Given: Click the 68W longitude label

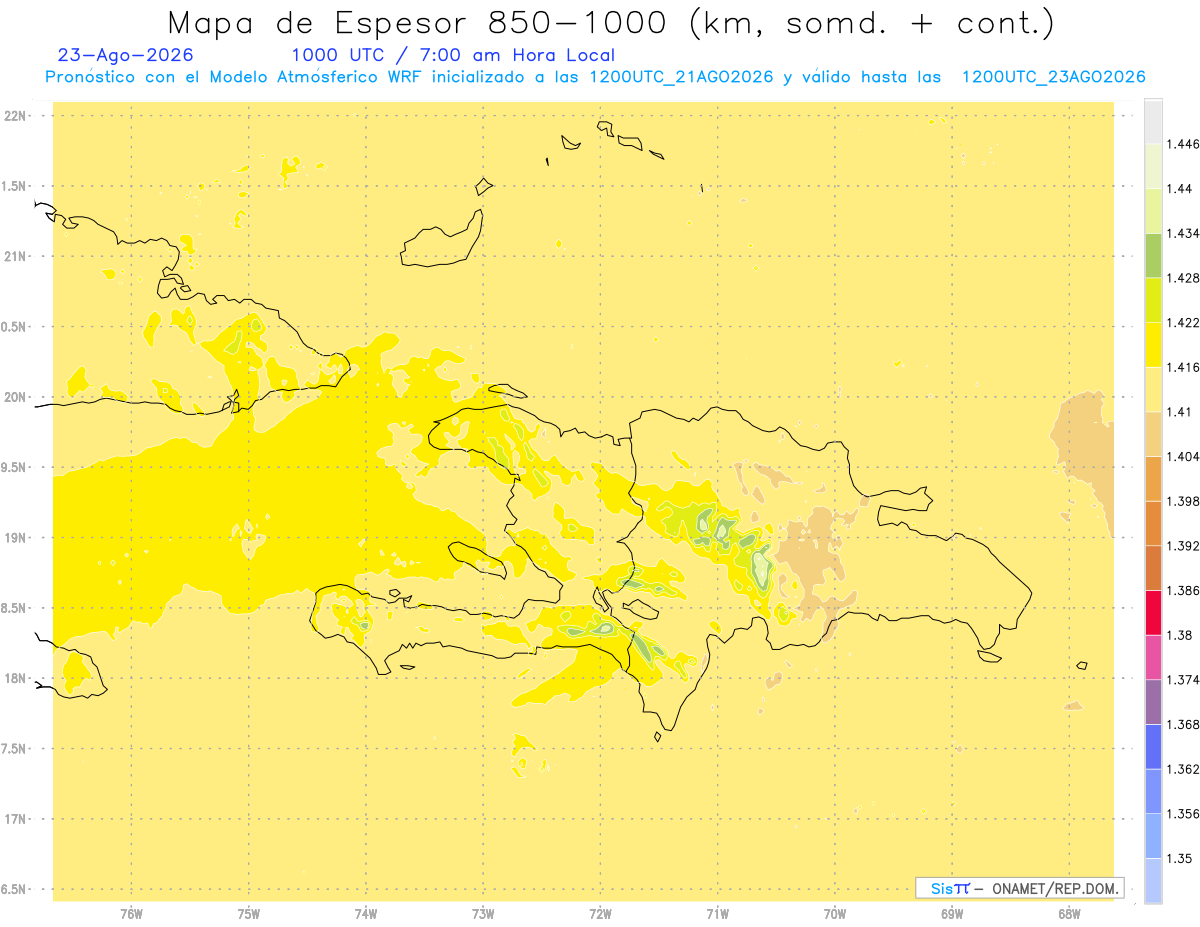Looking at the screenshot, I should [x=1069, y=914].
